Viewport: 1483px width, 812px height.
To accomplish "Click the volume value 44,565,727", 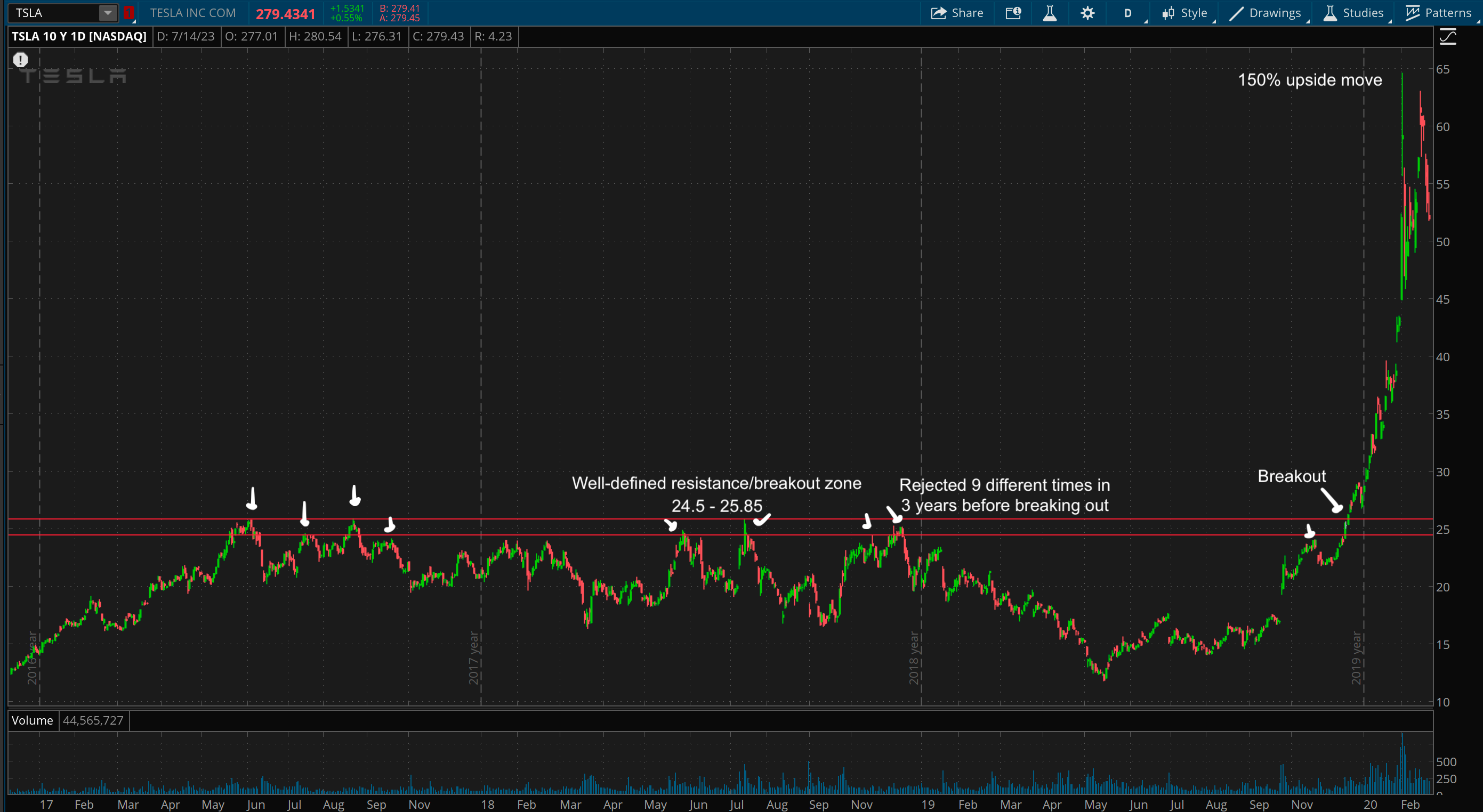I will click(93, 720).
